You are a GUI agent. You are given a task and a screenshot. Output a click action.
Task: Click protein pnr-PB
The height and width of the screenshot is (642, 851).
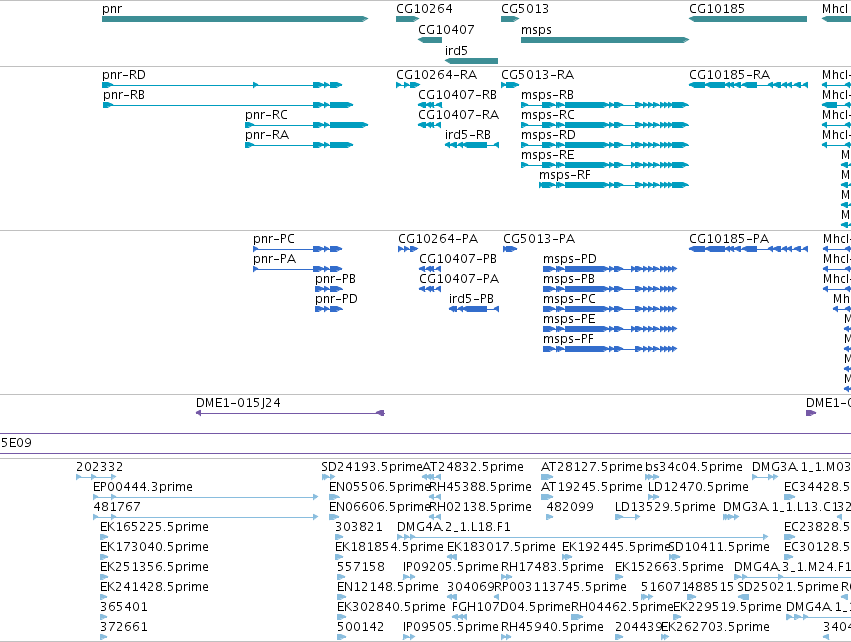[329, 289]
